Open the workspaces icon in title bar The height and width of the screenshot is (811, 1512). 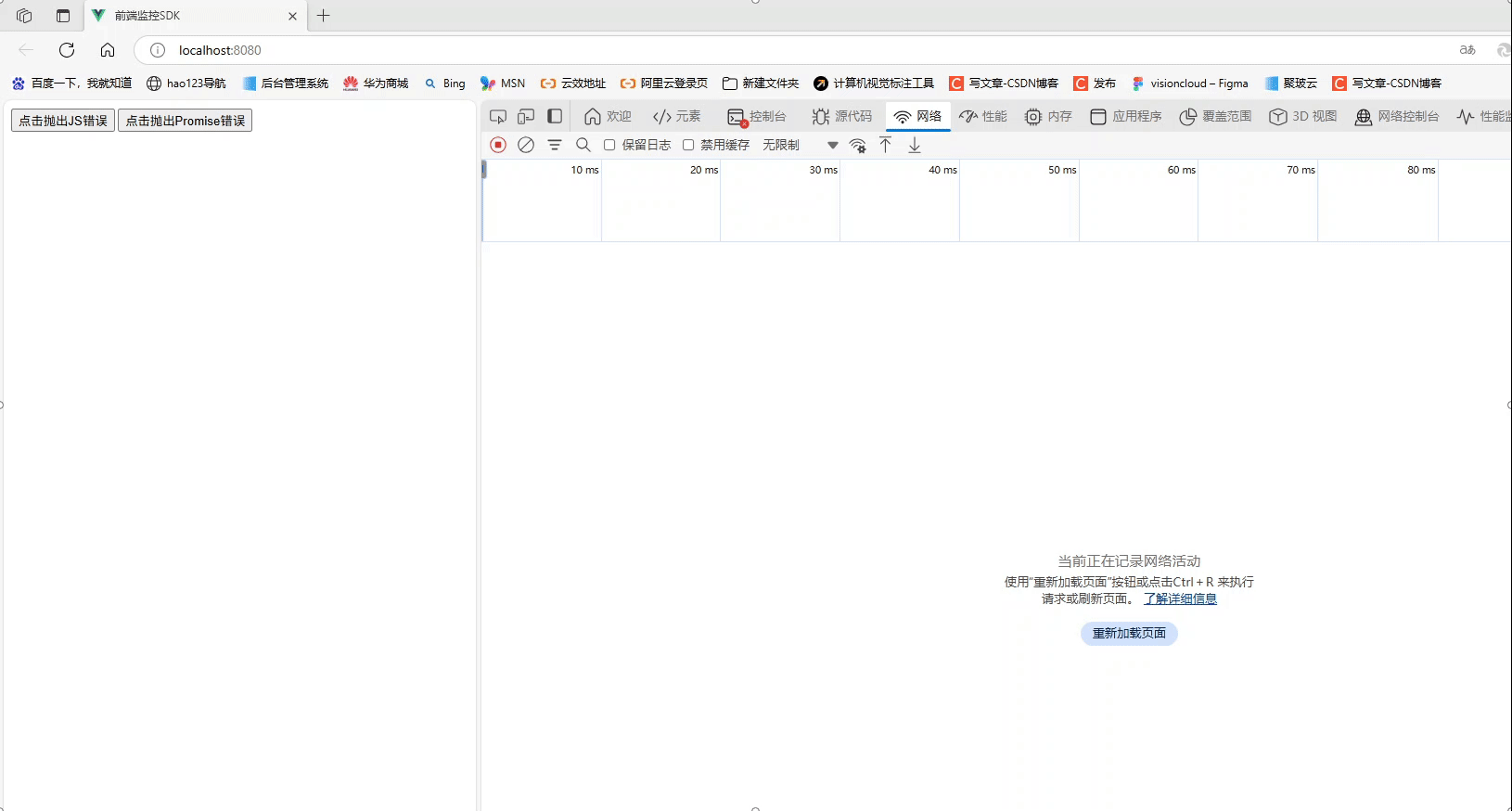point(24,16)
